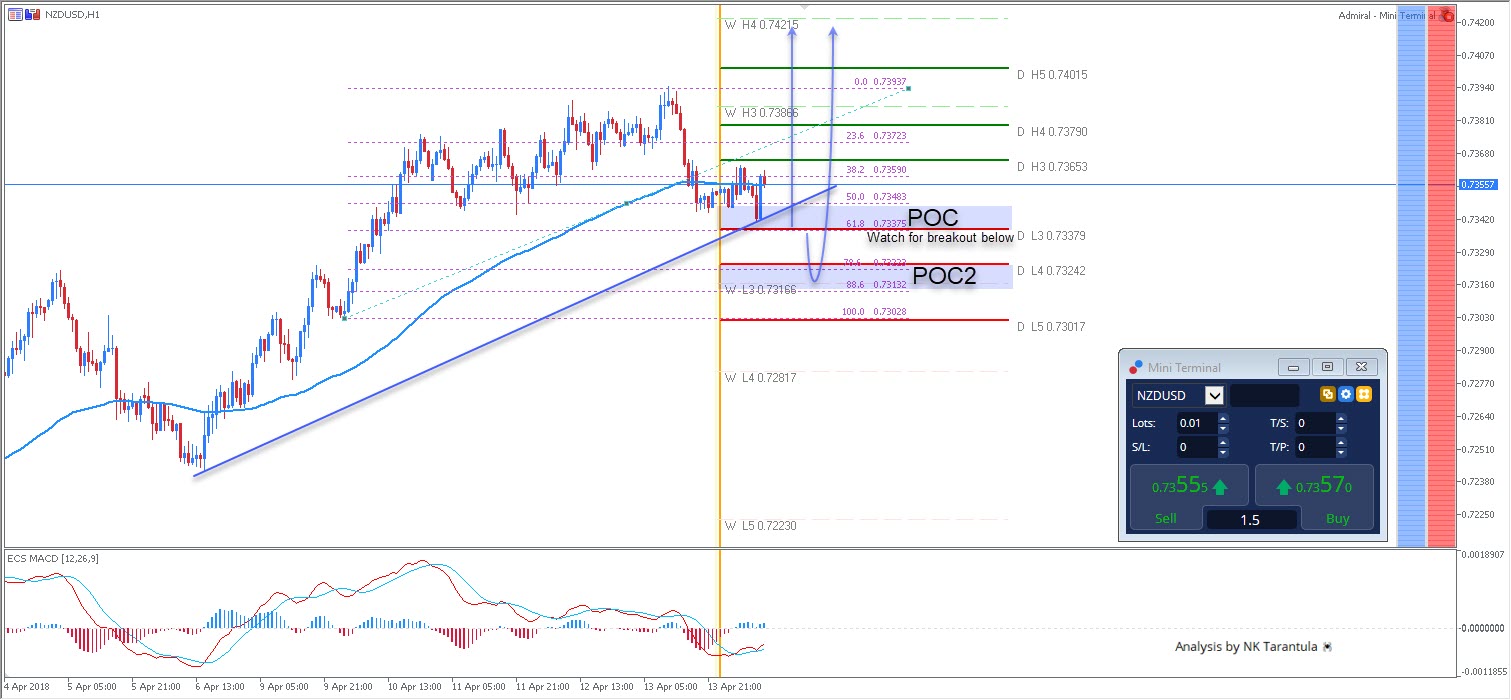1511x700 pixels.
Task: Close the Mini Terminal panel
Action: pos(1362,367)
